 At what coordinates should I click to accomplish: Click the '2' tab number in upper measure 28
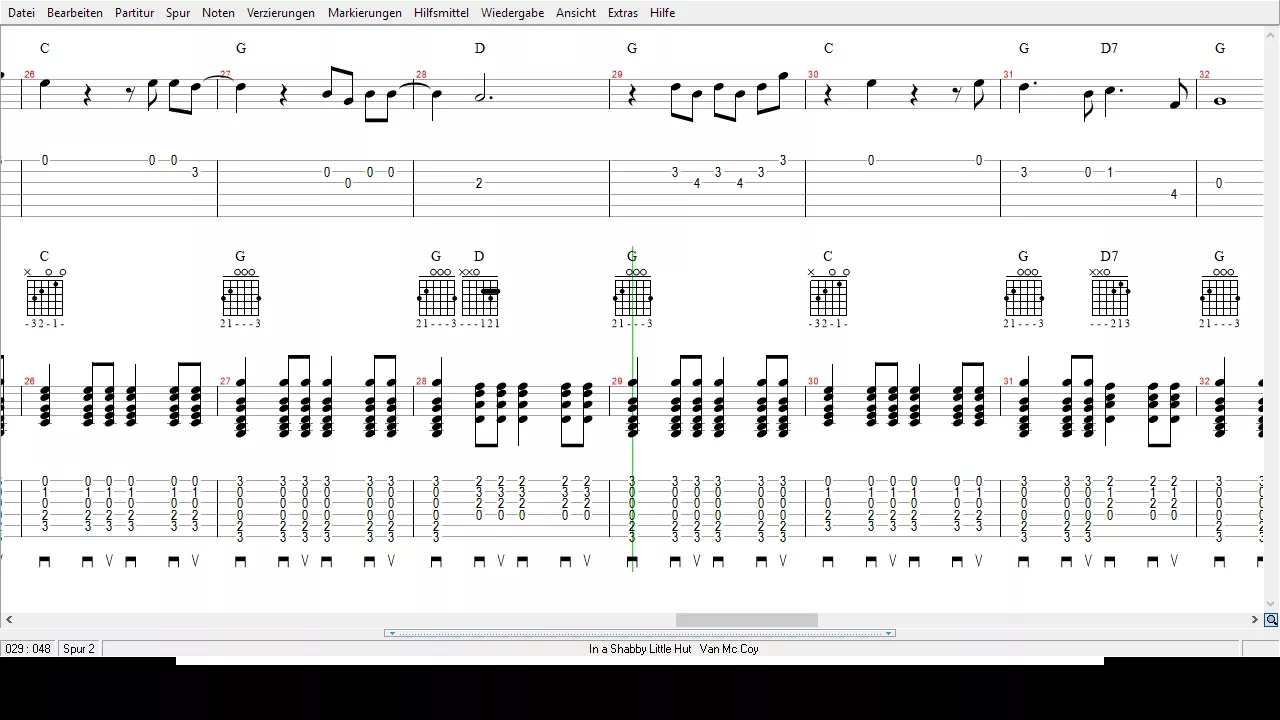(x=479, y=183)
